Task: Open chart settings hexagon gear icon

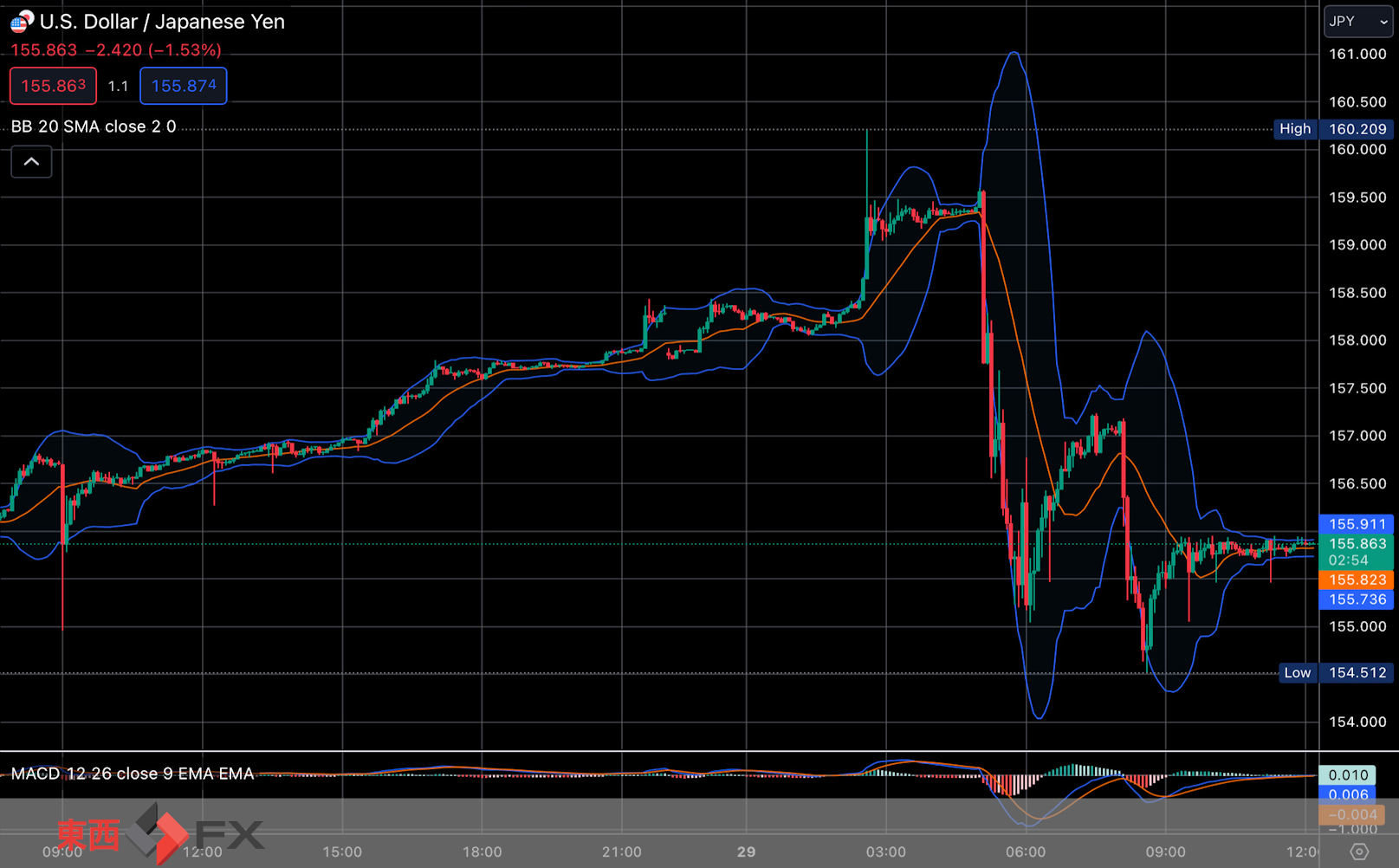Action: click(x=1359, y=852)
